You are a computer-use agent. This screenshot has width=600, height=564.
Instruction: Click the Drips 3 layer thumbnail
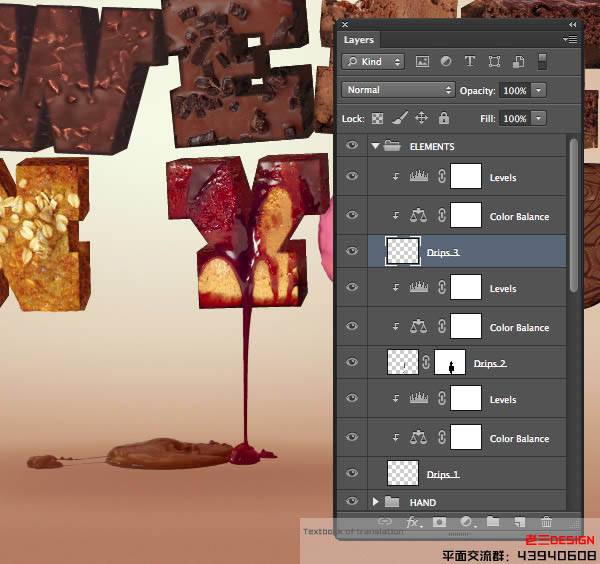point(403,251)
